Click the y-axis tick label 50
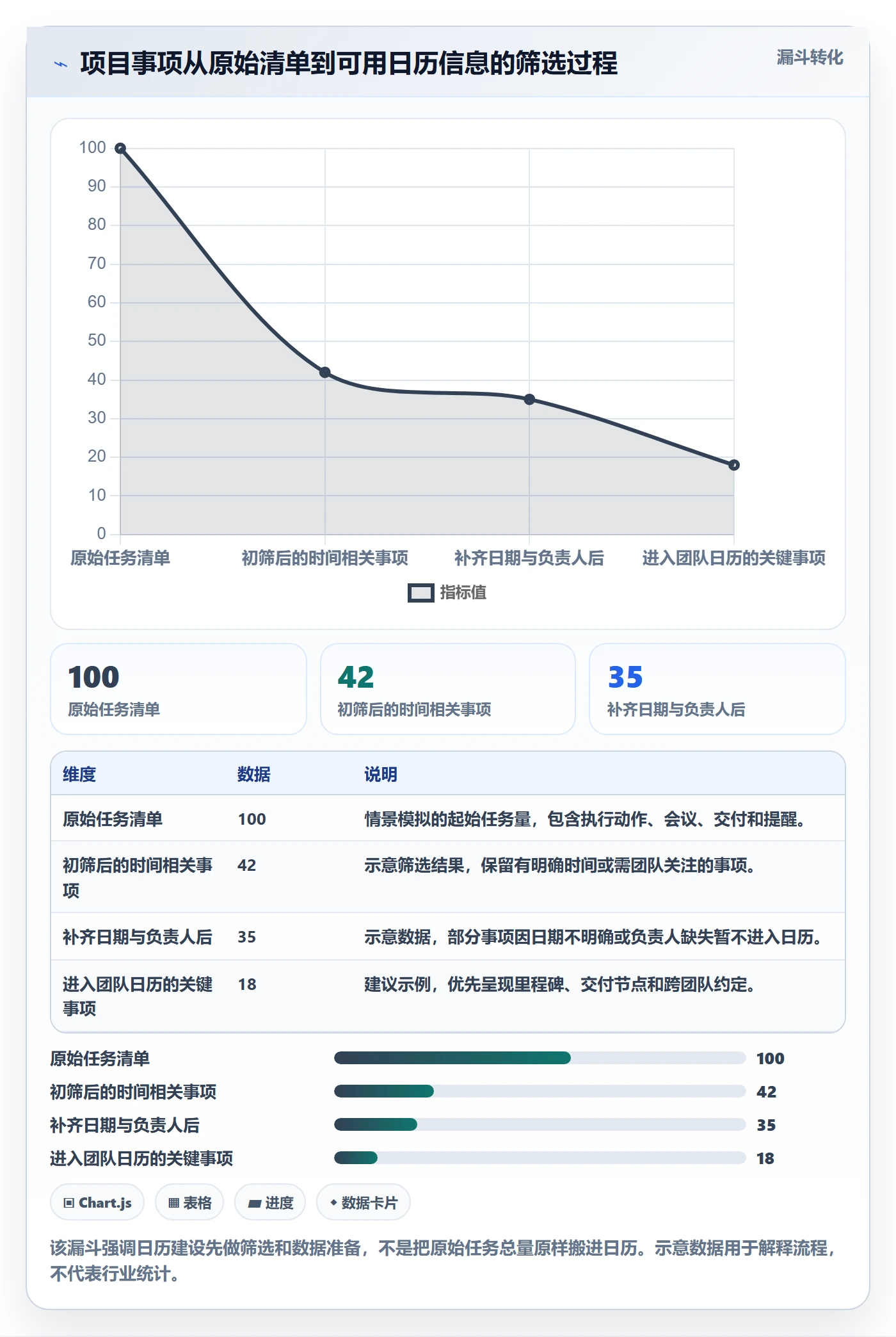The width and height of the screenshot is (896, 1337). 97,341
